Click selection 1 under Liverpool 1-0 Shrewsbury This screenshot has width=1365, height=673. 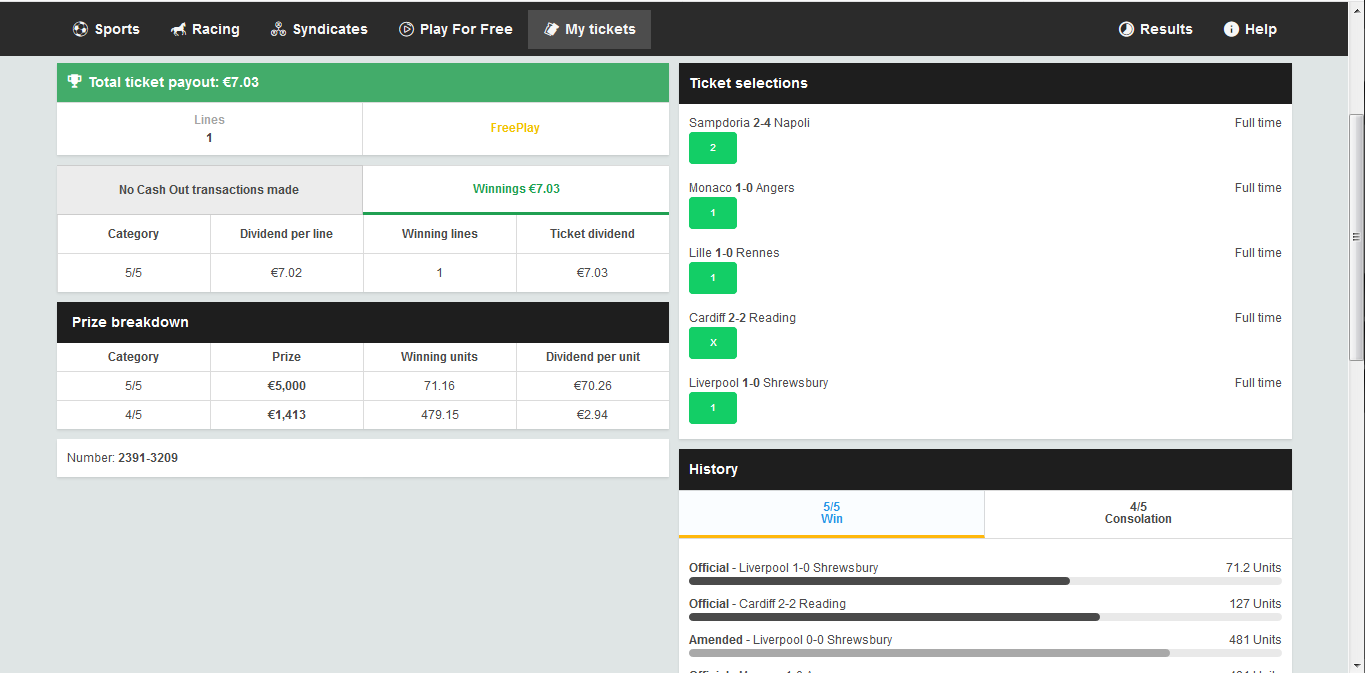pyautogui.click(x=713, y=408)
